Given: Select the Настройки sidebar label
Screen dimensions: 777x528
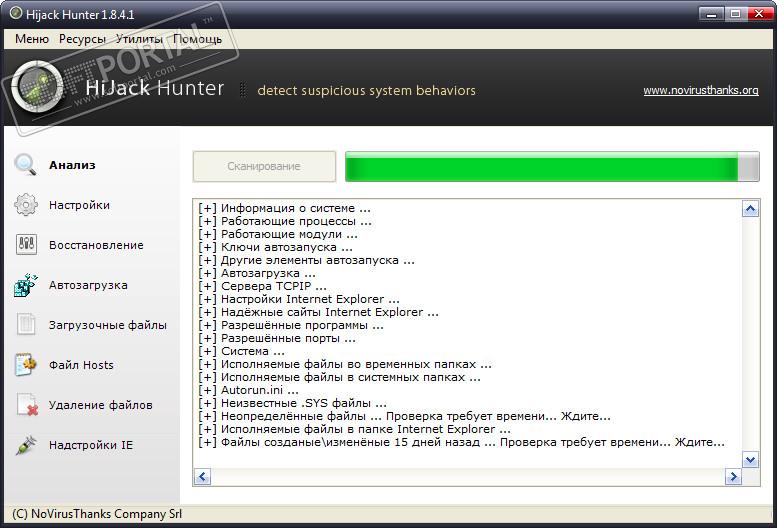Looking at the screenshot, I should tap(79, 205).
